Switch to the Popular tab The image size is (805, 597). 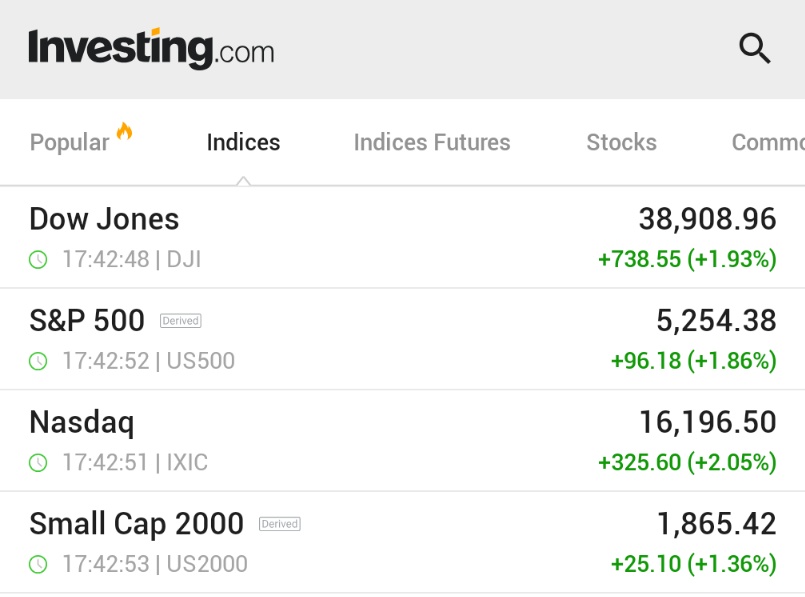click(x=70, y=143)
